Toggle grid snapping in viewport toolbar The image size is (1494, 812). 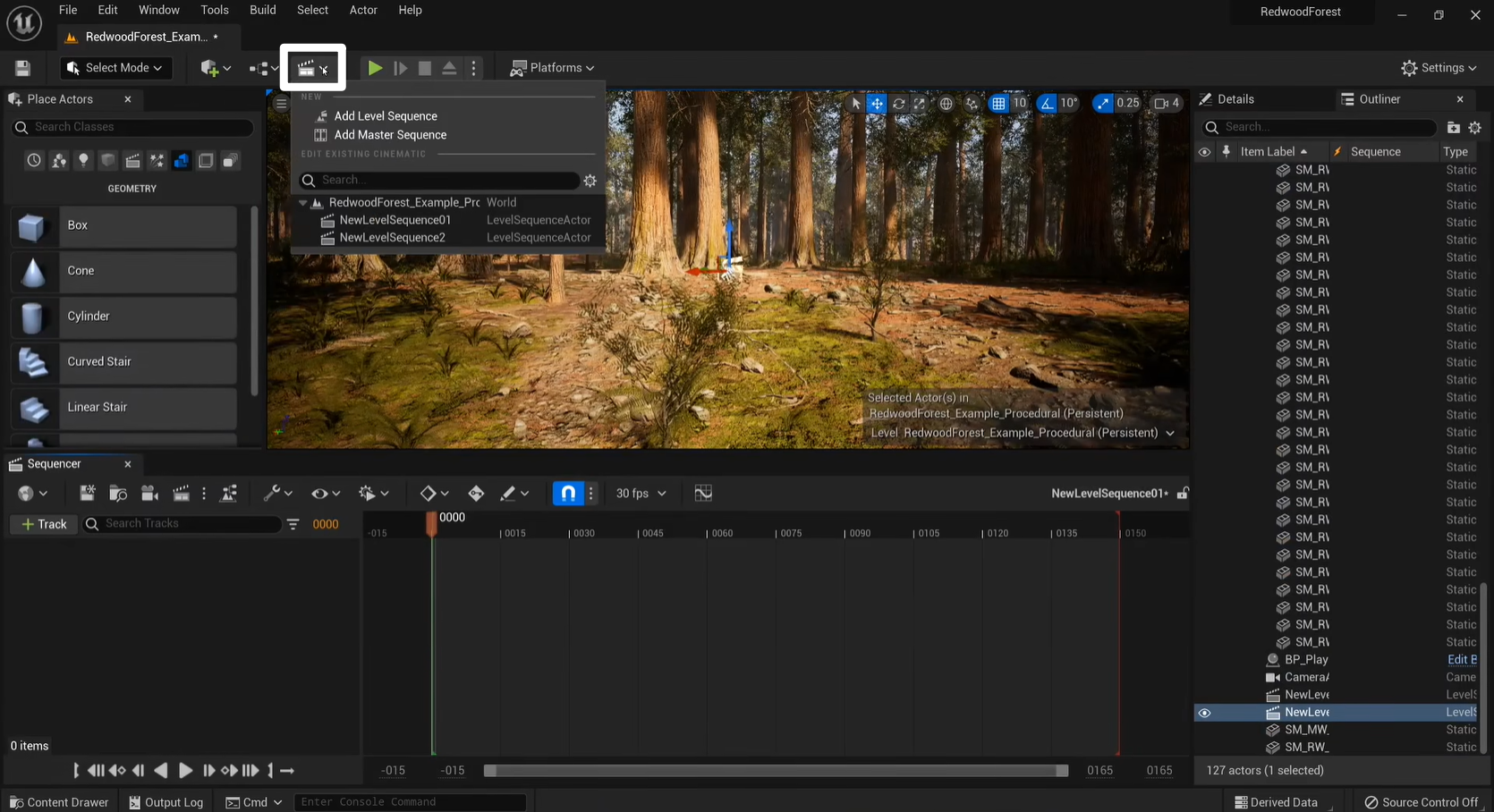[998, 104]
